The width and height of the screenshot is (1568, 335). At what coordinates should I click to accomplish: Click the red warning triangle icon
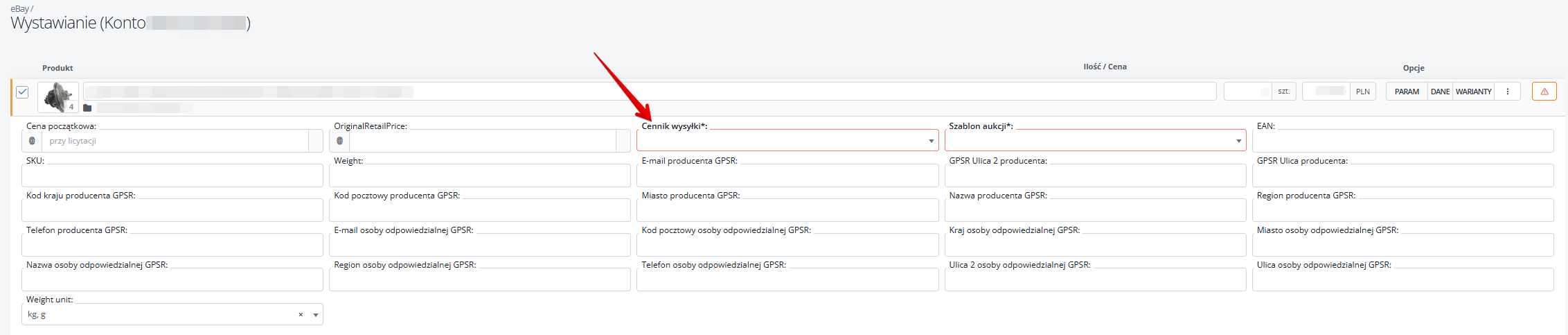tap(1544, 92)
